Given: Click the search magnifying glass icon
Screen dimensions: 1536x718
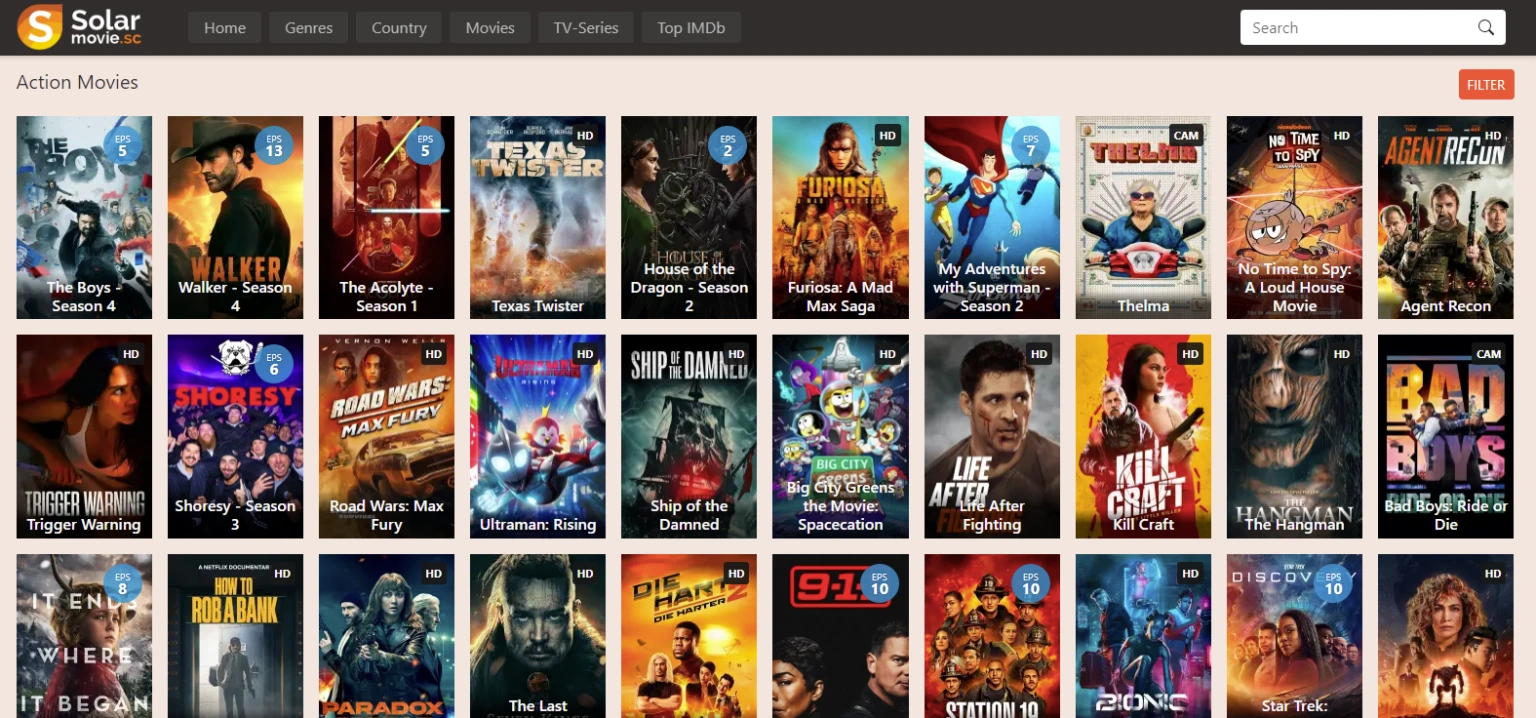Looking at the screenshot, I should tap(1486, 28).
